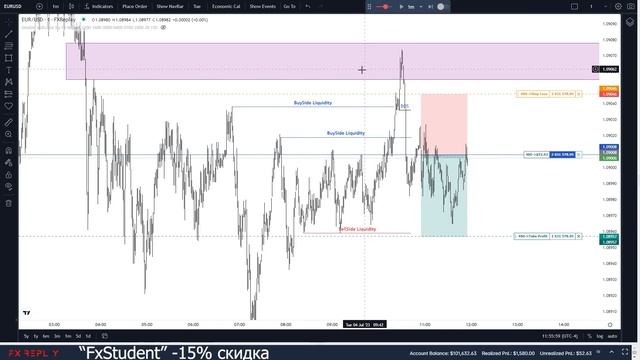The height and width of the screenshot is (360, 640).
Task: Toggle indicator visibility eye in chart legend
Action: pyautogui.click(x=163, y=27)
